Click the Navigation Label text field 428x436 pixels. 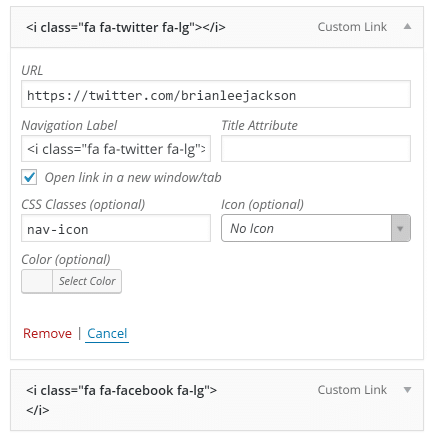pos(116,149)
